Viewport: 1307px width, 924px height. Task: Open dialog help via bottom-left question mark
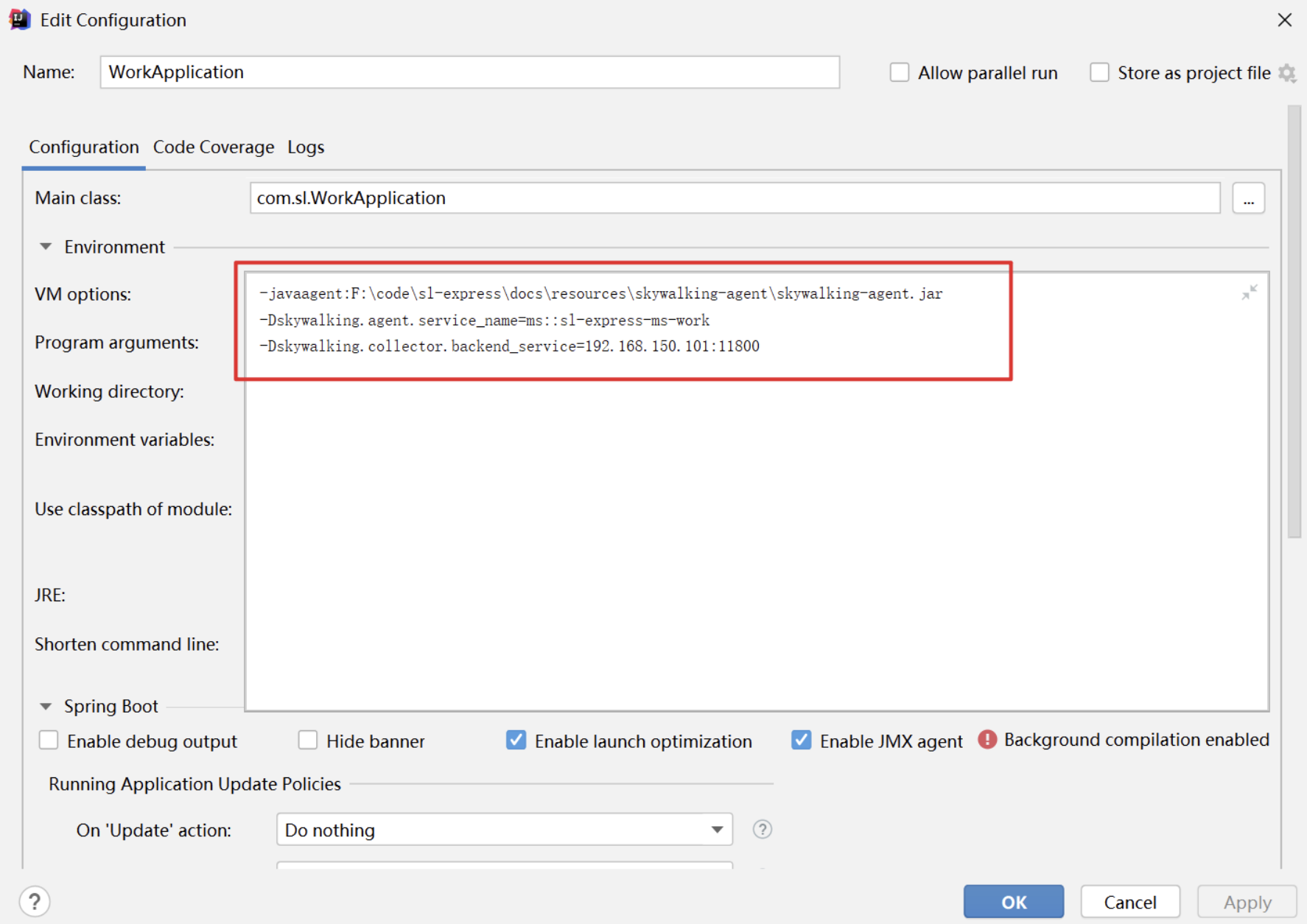[x=35, y=901]
